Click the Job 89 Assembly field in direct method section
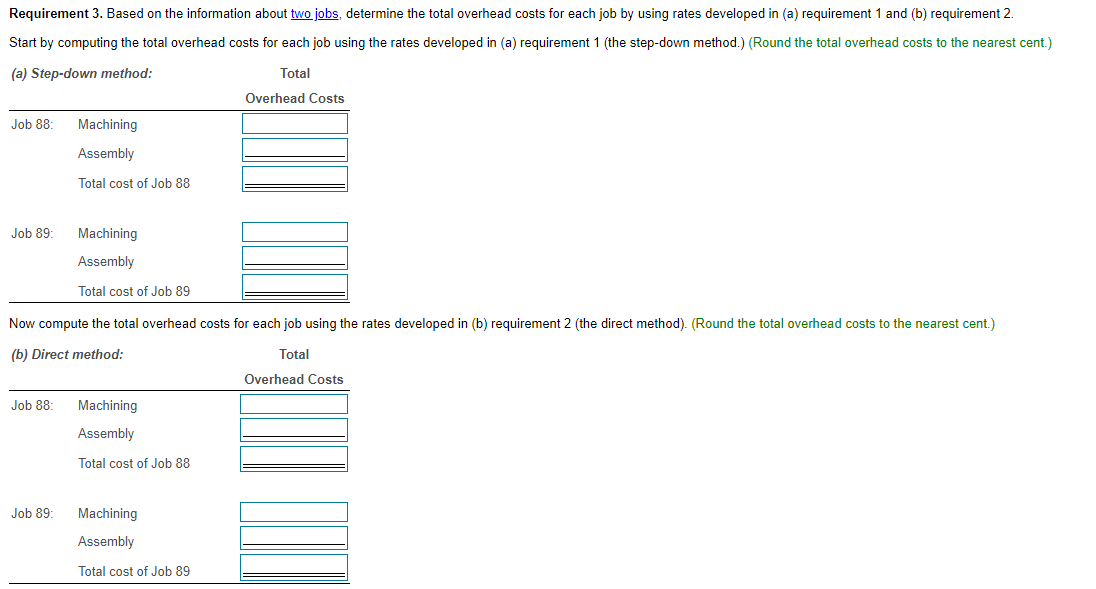The image size is (1096, 589). (293, 537)
